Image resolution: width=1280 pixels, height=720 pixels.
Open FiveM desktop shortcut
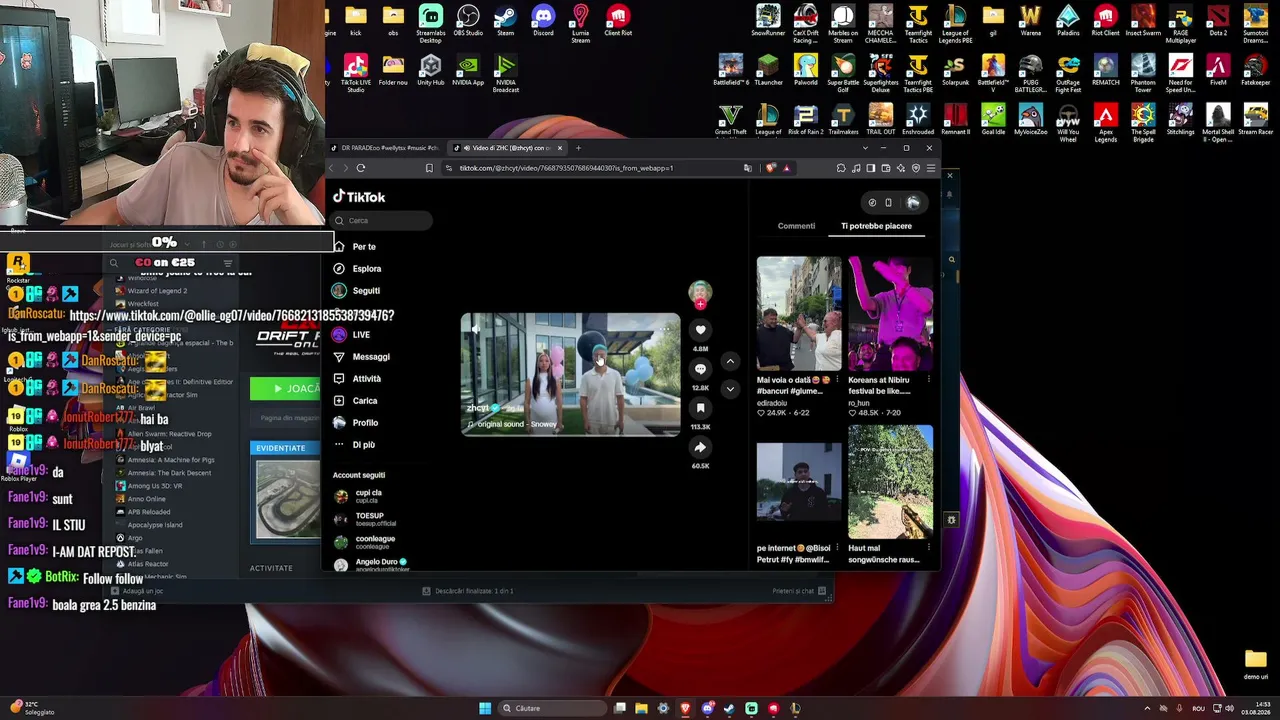click(1218, 71)
